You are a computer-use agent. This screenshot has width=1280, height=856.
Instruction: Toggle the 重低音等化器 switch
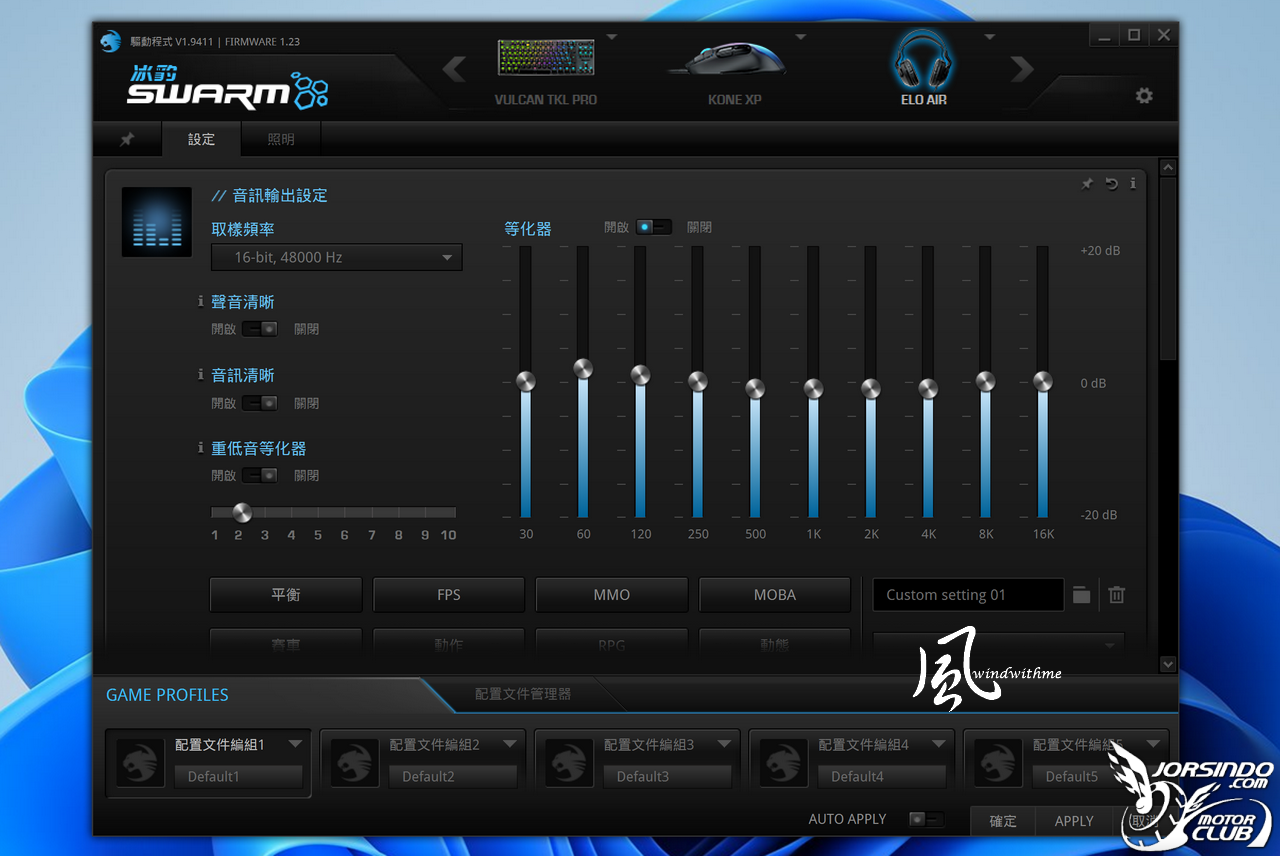pos(260,475)
